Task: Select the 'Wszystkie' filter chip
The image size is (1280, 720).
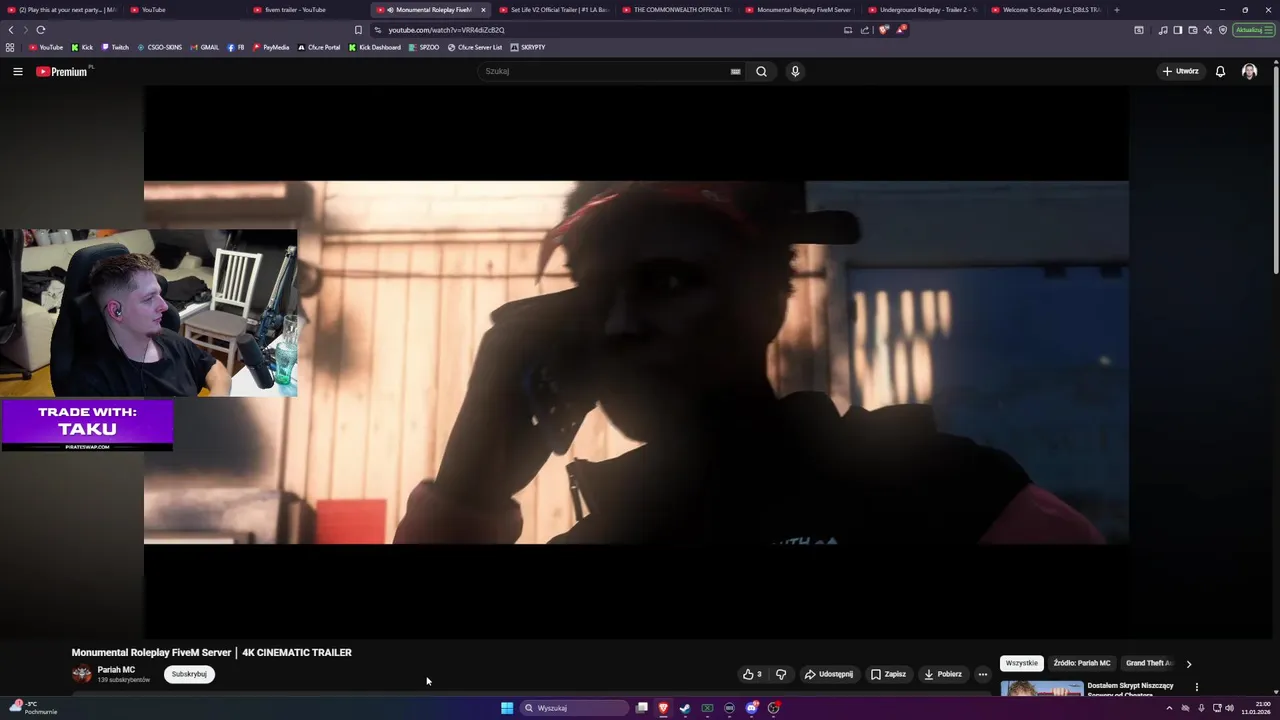Action: pos(1022,663)
